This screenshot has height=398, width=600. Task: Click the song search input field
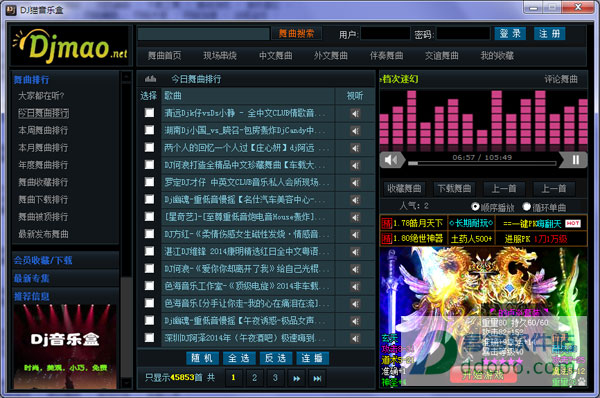(x=203, y=34)
